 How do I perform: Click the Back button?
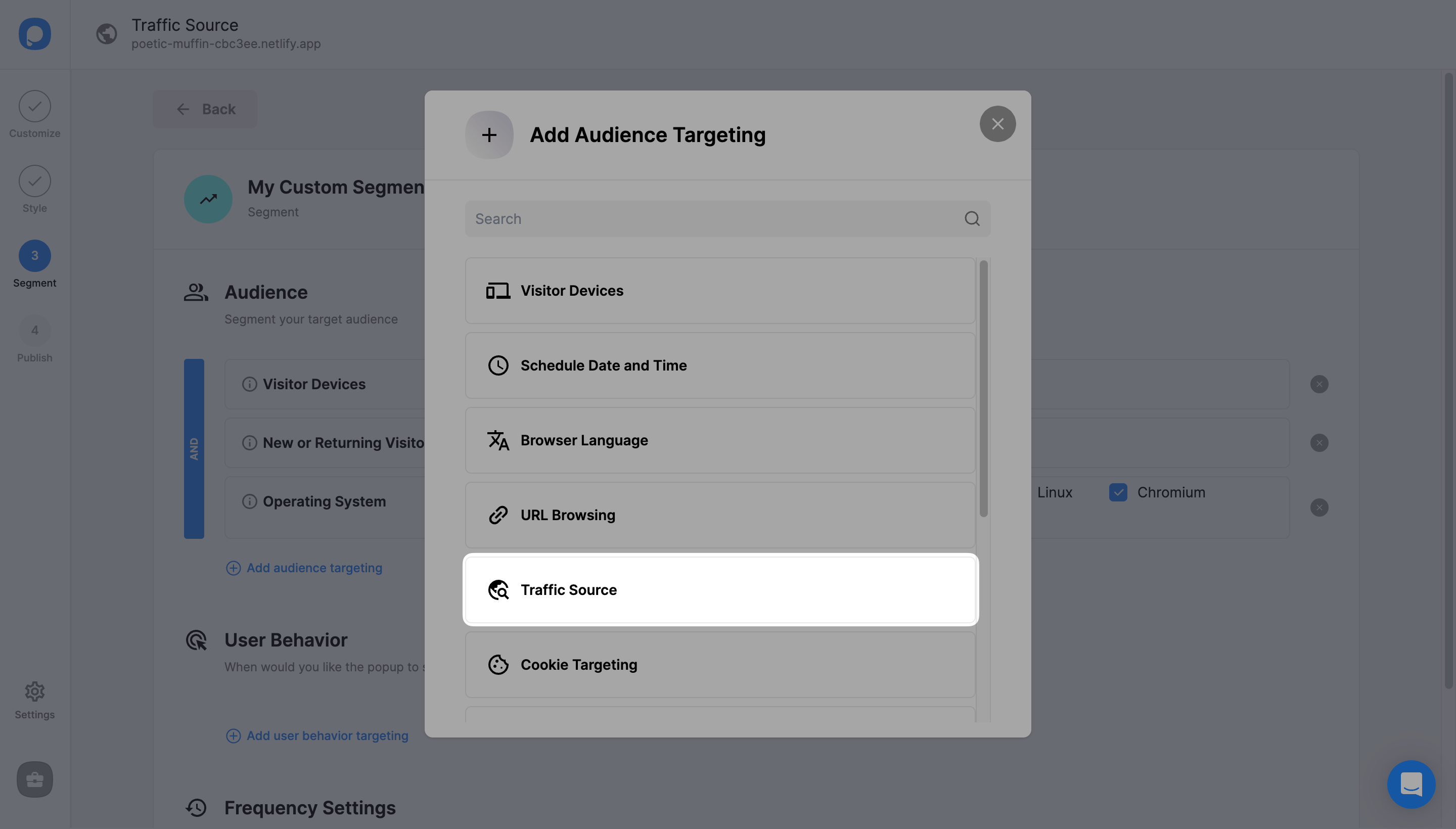pos(205,109)
